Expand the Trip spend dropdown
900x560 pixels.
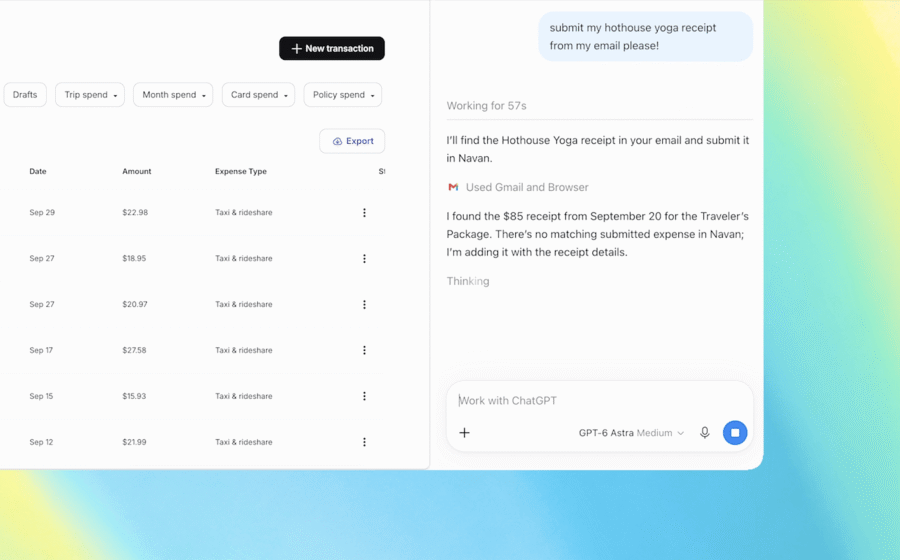pyautogui.click(x=90, y=95)
